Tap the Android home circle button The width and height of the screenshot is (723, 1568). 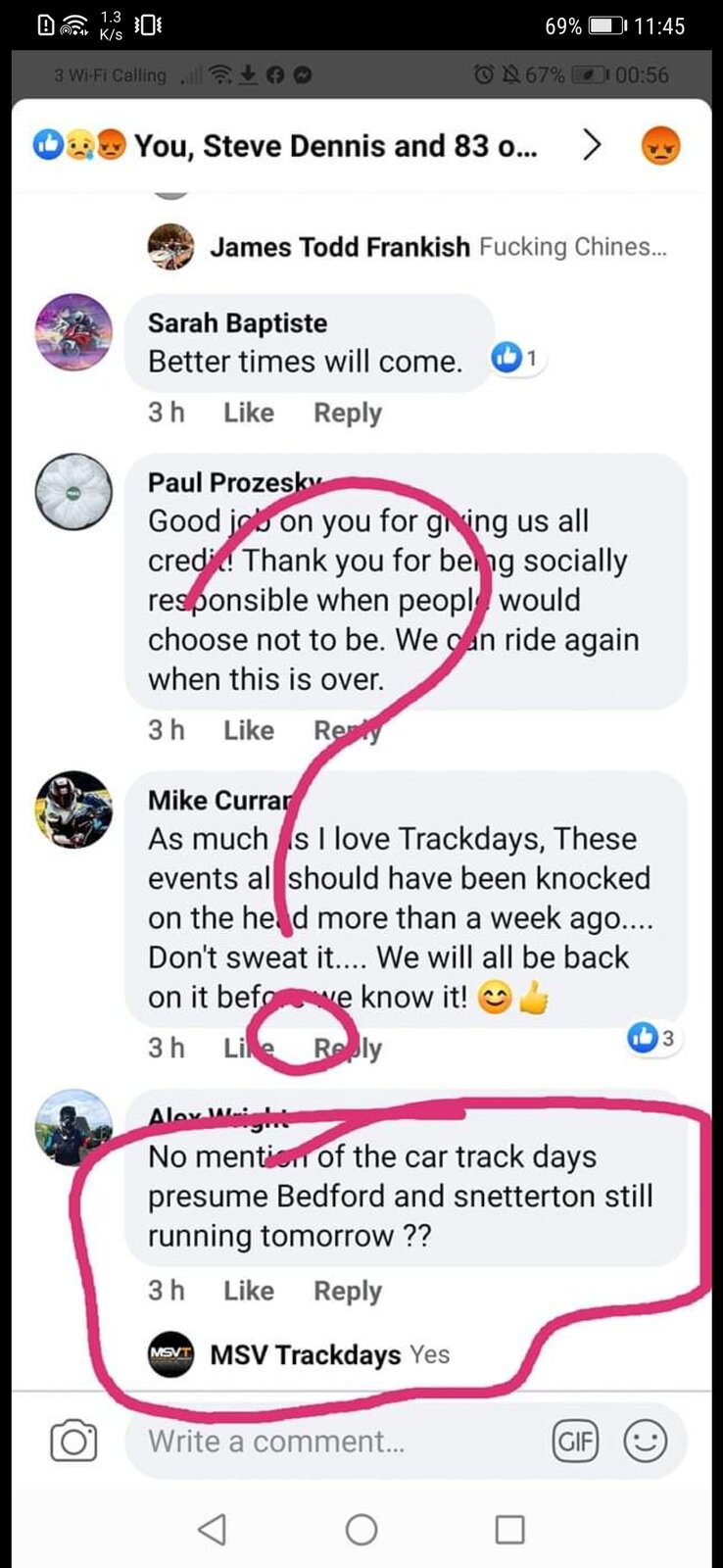(x=361, y=1529)
